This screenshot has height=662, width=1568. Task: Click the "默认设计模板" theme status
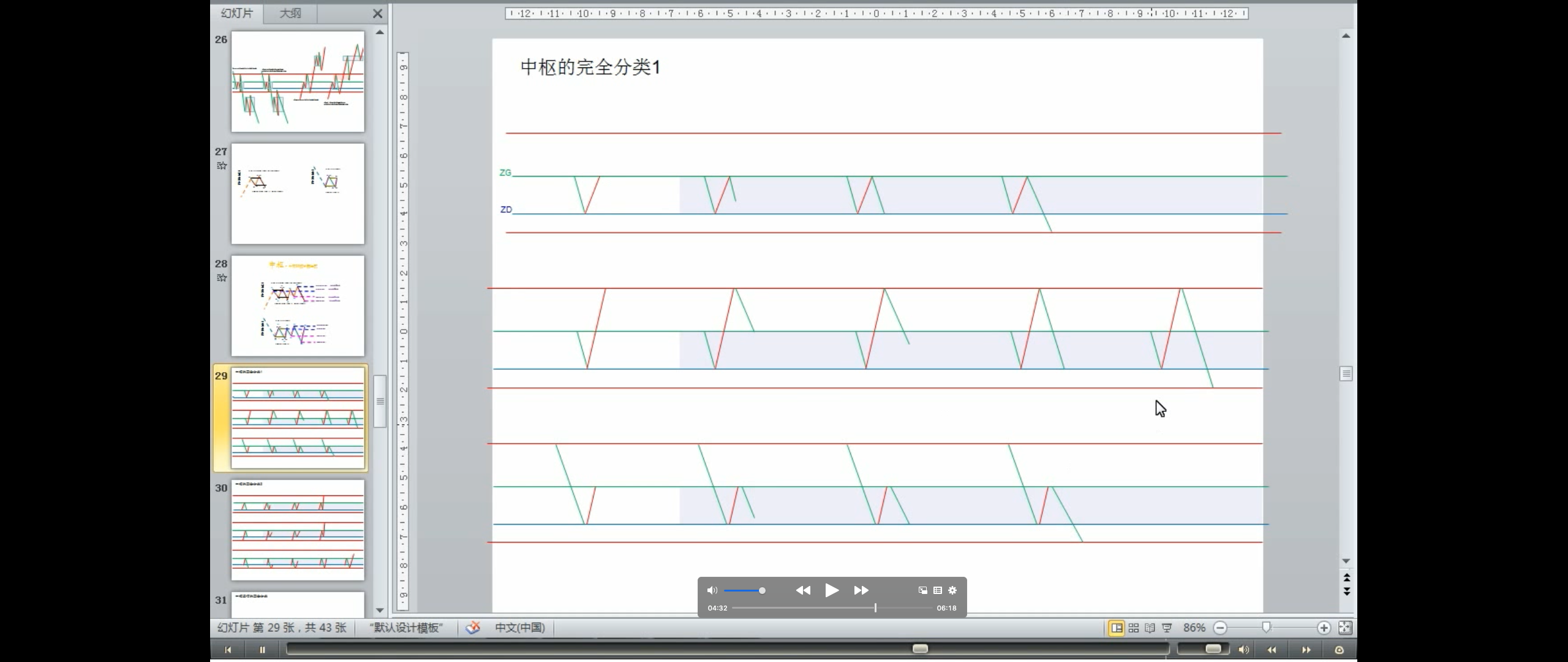(406, 628)
